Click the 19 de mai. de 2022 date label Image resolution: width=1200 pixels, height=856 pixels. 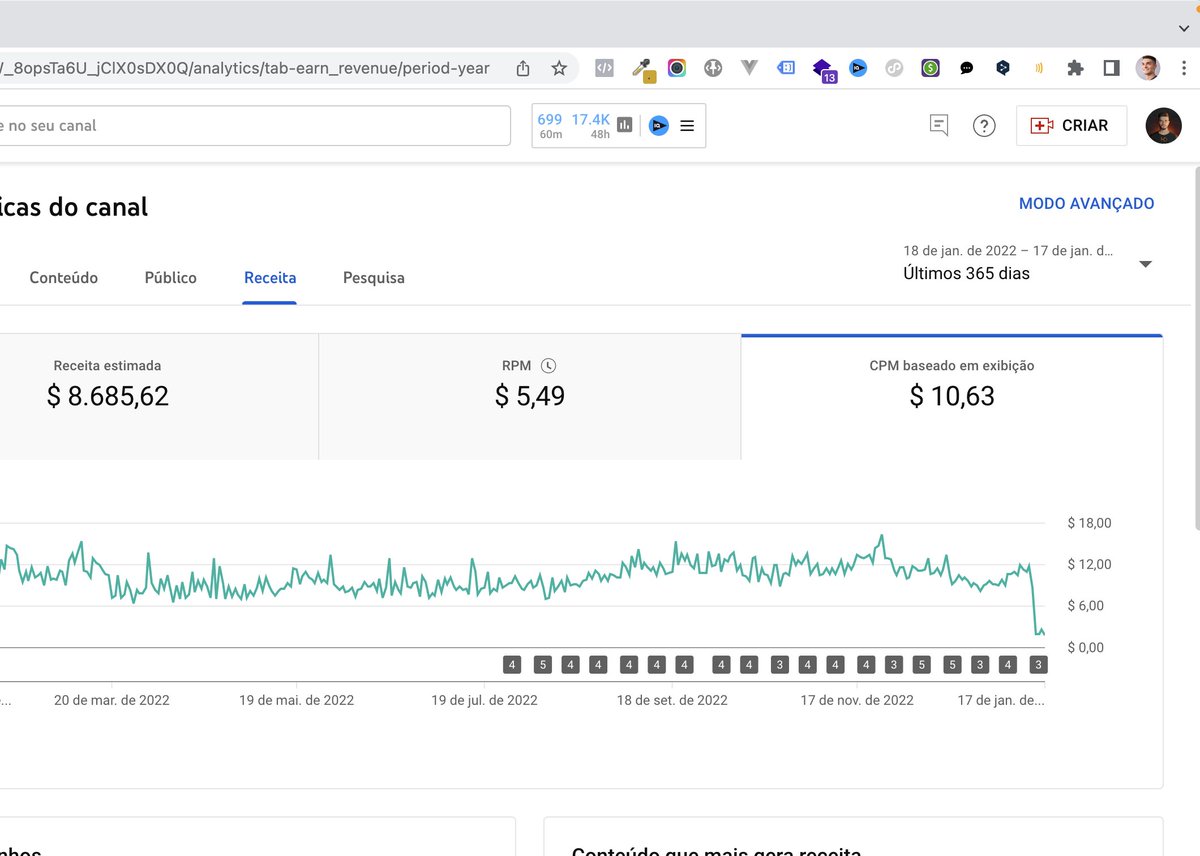tap(297, 700)
